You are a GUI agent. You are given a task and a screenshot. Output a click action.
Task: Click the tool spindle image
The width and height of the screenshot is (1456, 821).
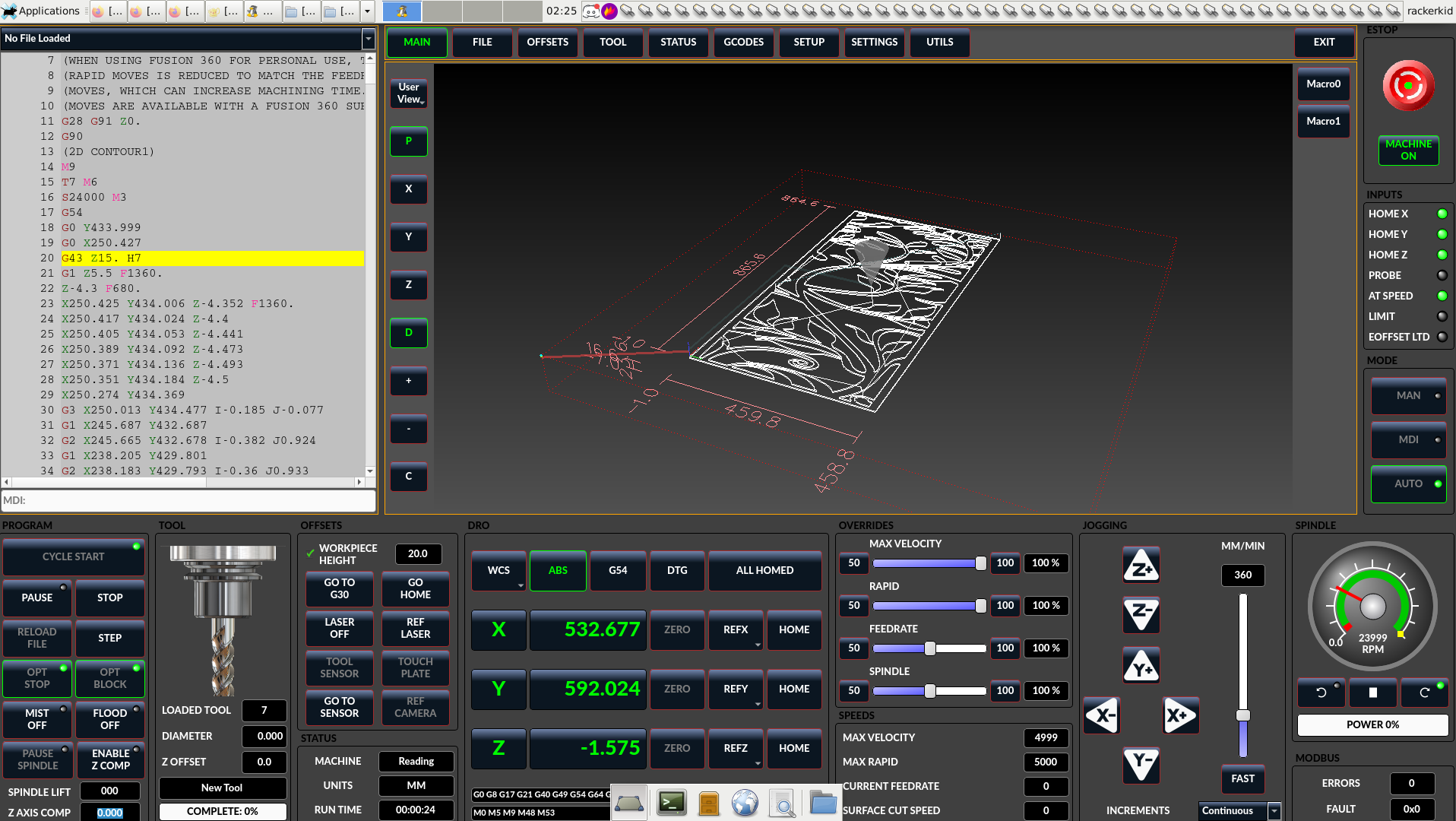pos(223,620)
